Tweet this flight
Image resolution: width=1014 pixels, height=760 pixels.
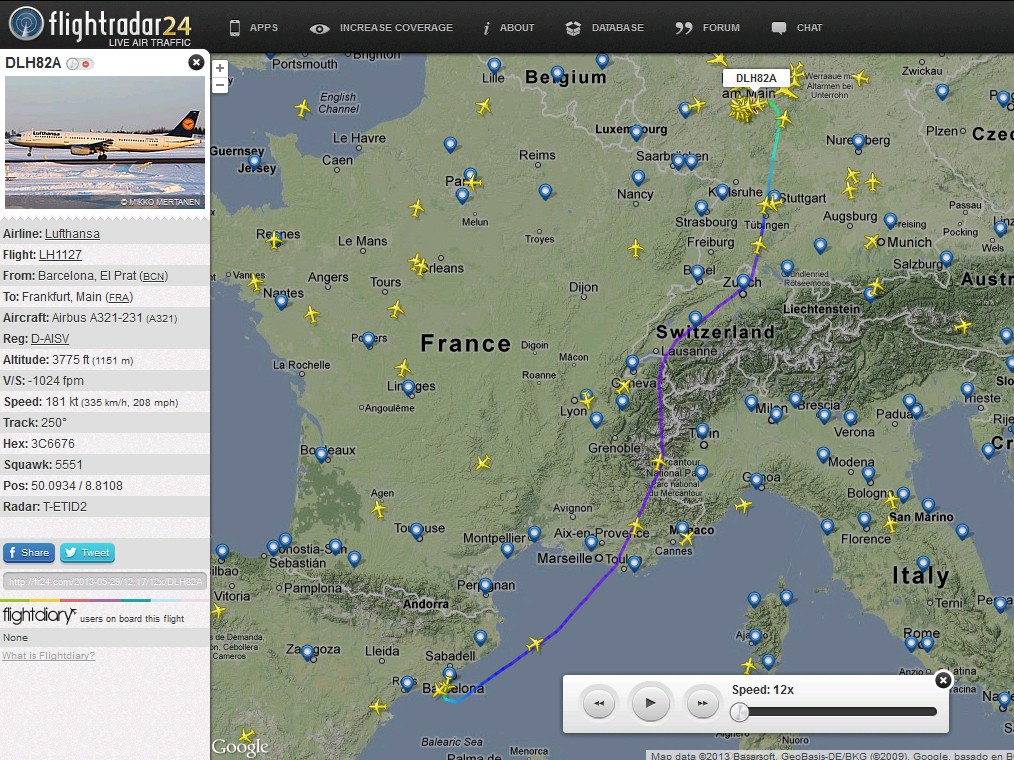click(87, 552)
